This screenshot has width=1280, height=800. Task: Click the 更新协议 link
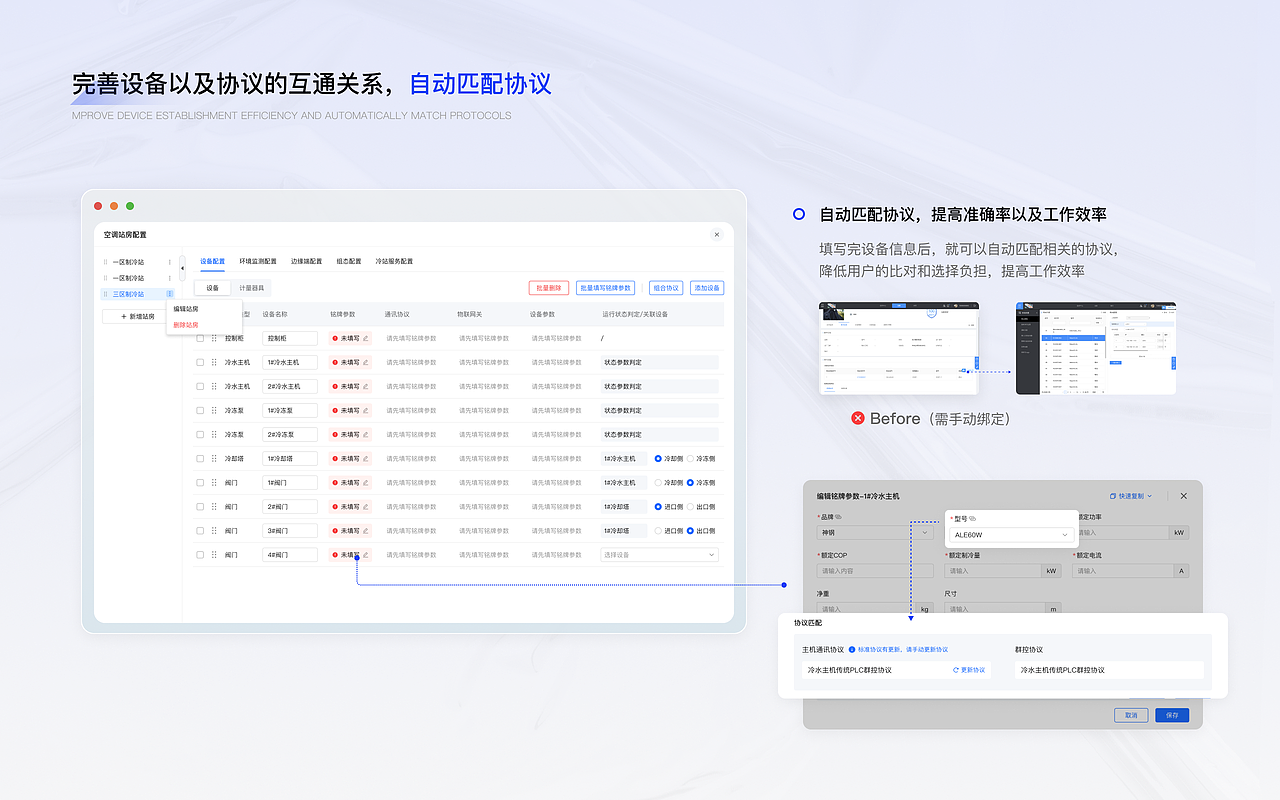click(x=970, y=670)
